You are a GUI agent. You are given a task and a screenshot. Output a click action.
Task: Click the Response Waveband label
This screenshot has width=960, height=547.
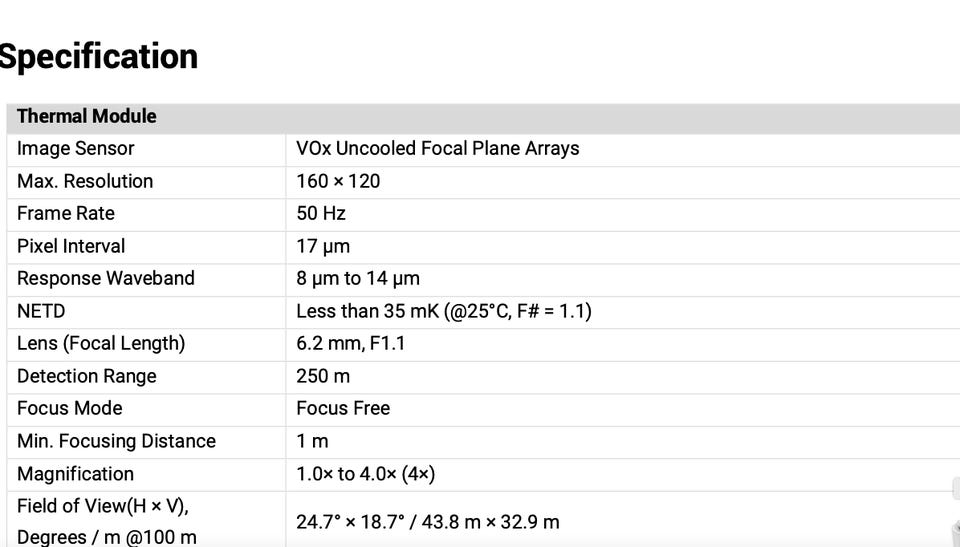pyautogui.click(x=106, y=278)
